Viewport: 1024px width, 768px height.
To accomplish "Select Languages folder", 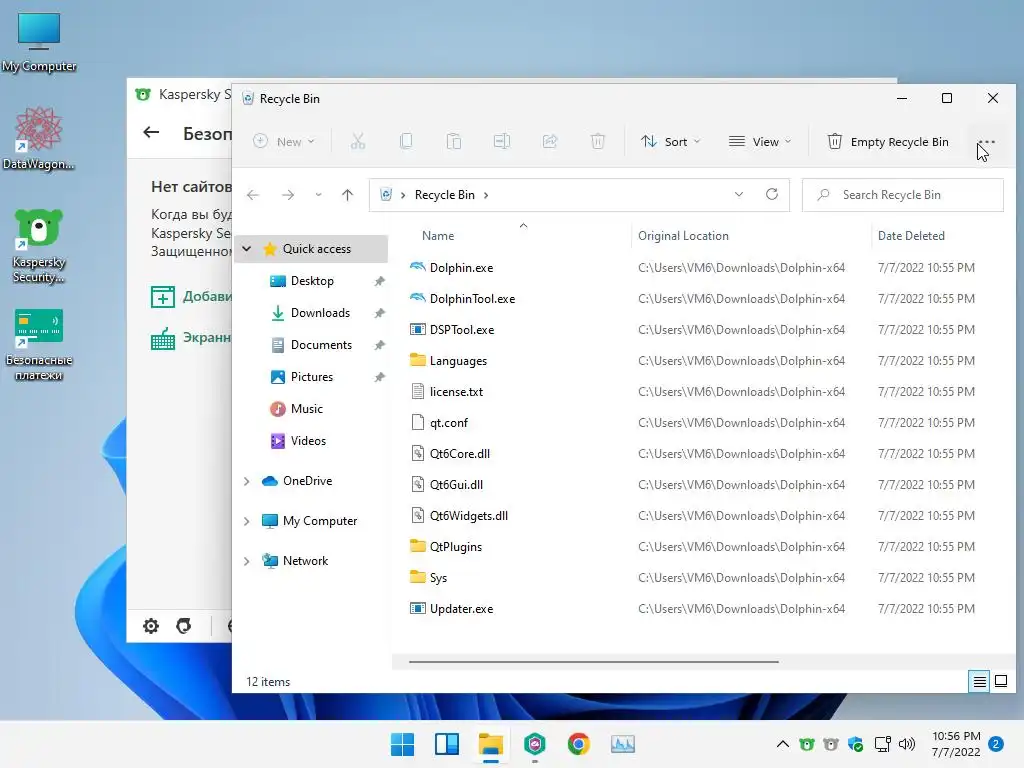I will point(458,360).
